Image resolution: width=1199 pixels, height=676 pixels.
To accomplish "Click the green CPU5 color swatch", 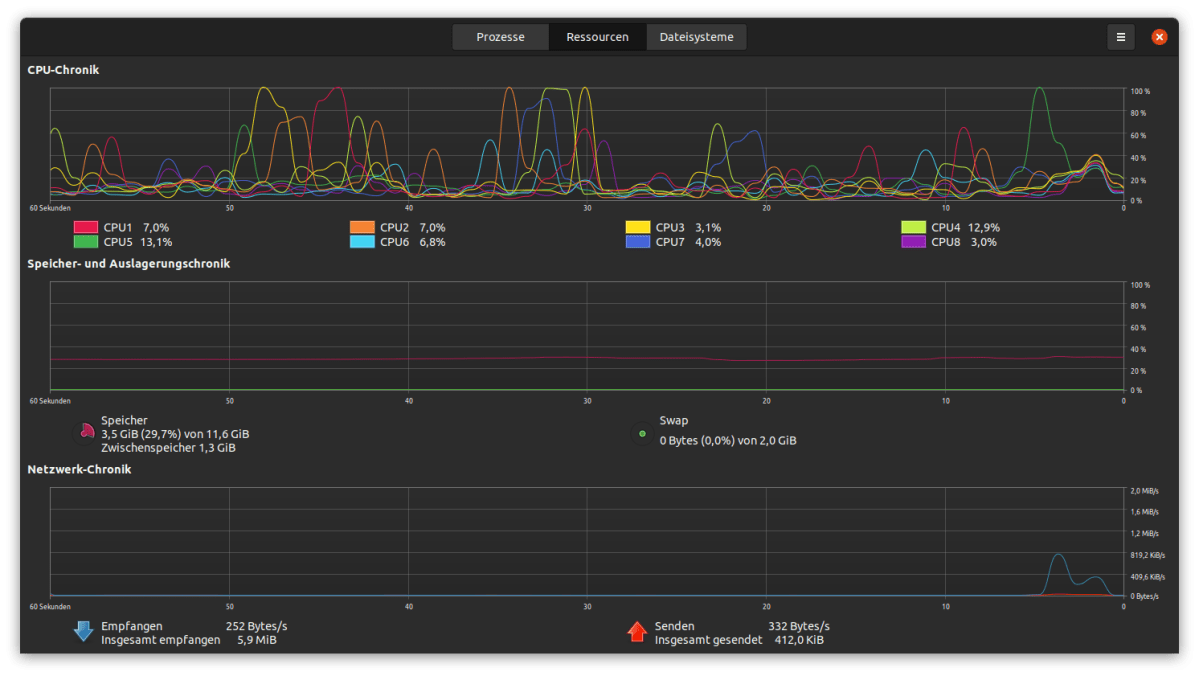I will point(86,242).
